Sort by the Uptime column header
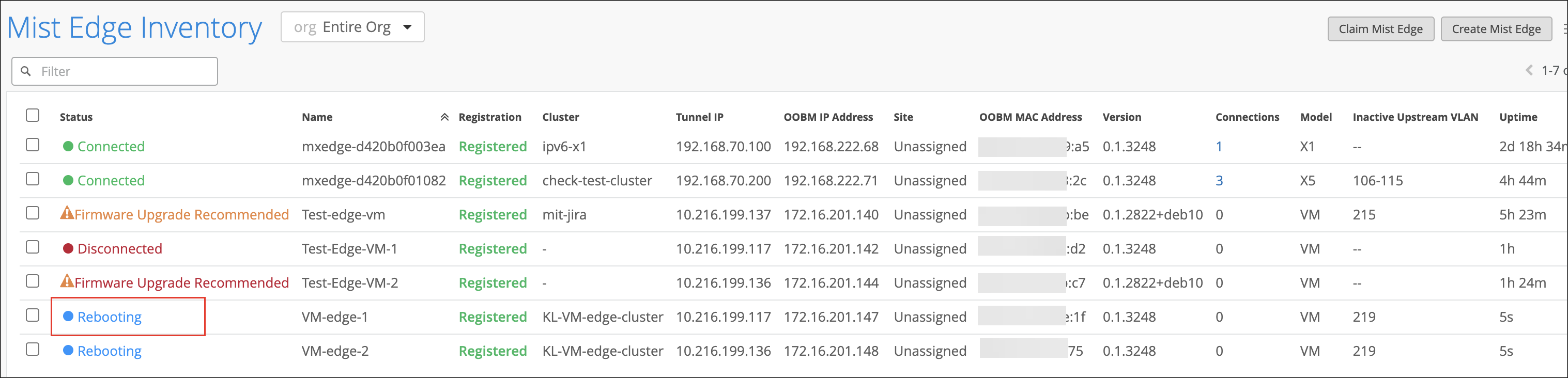 1517,117
